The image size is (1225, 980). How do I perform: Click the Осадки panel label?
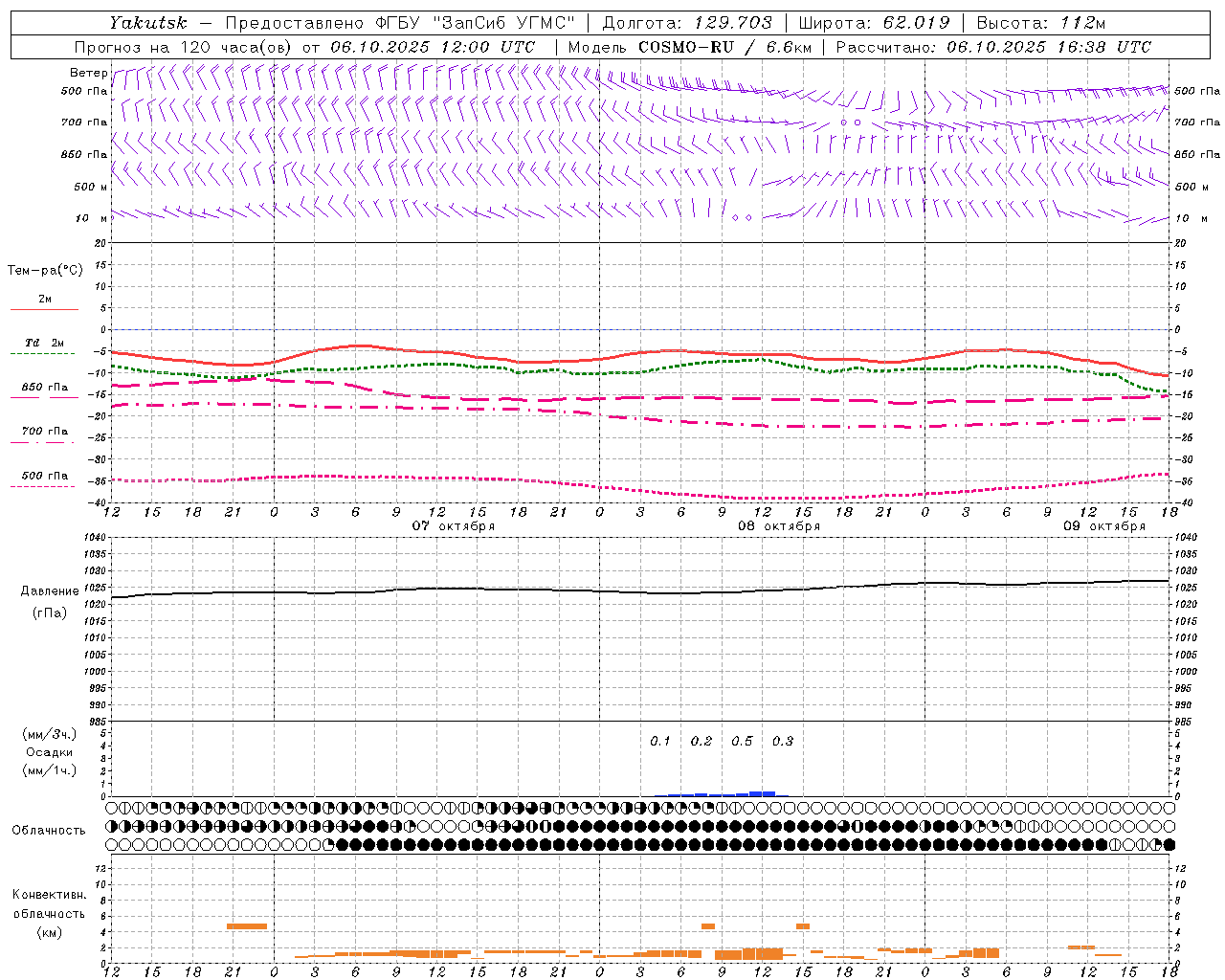point(50,752)
